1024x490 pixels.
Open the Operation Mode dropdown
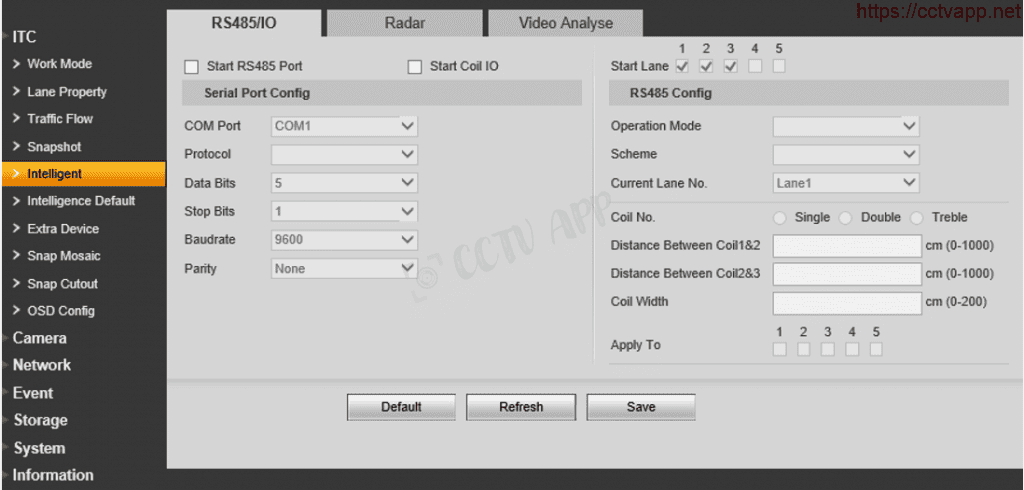(845, 127)
